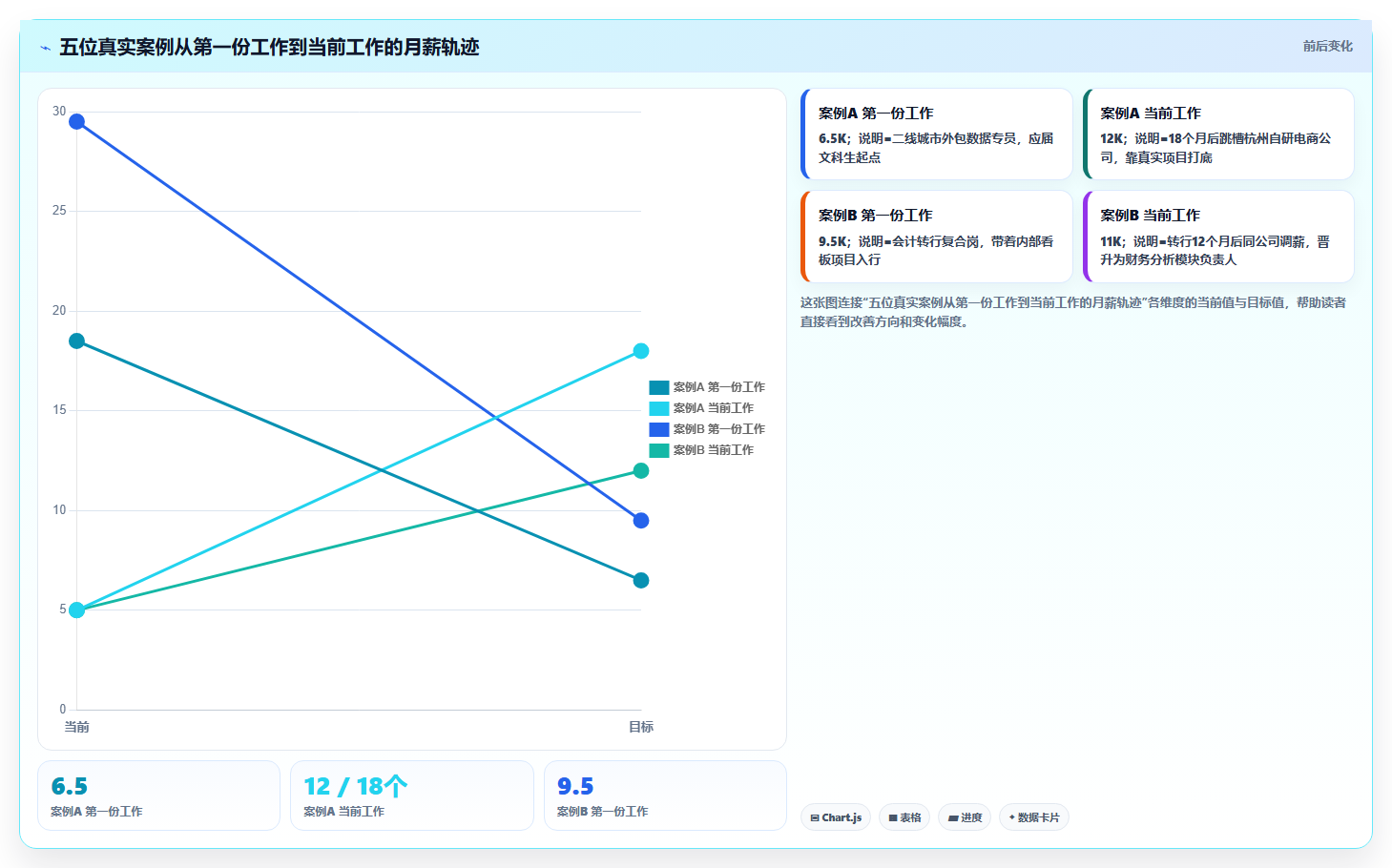This screenshot has height=868, width=1392.
Task: Select the 9.5 案例B 第一份工作 stat card
Action: point(665,796)
